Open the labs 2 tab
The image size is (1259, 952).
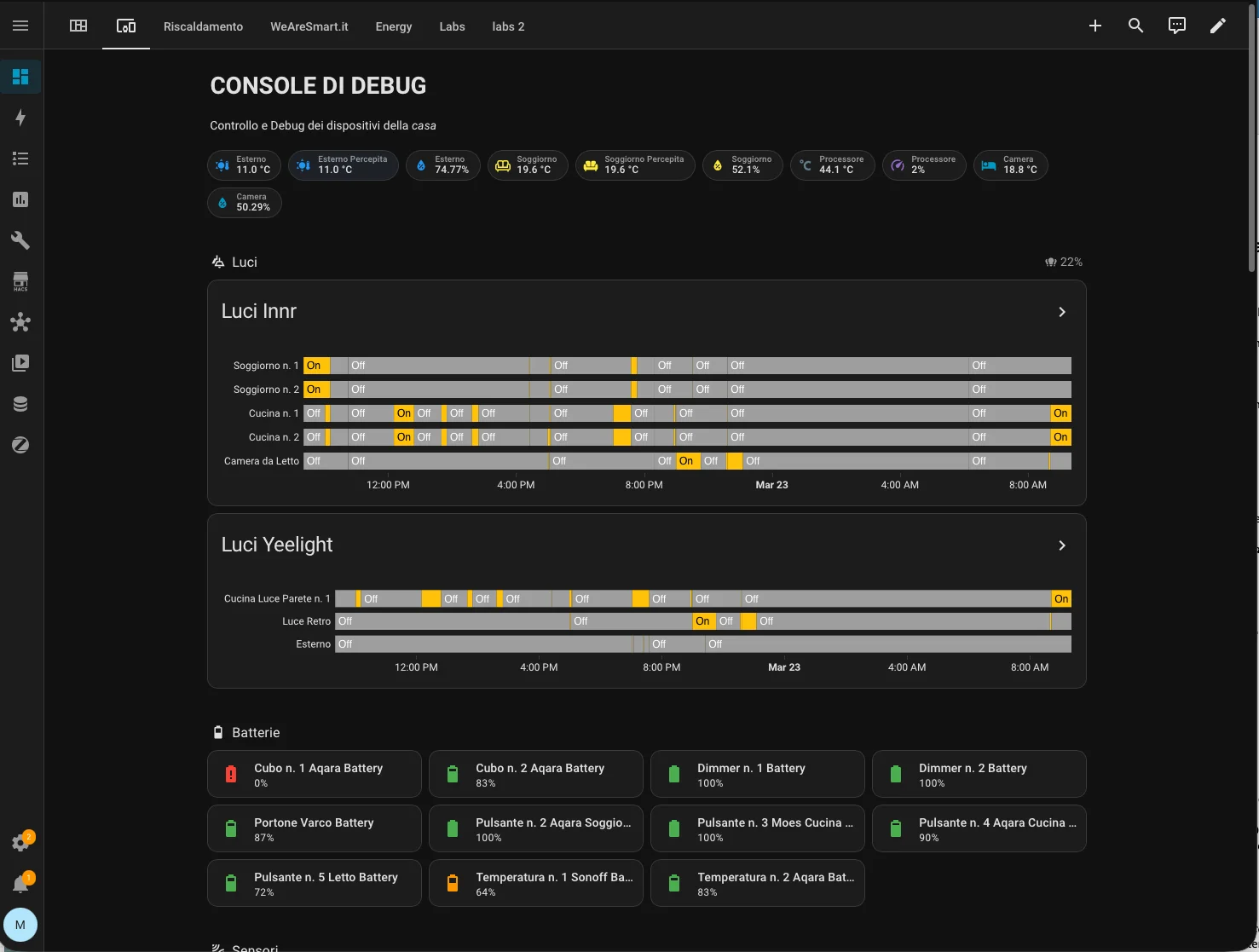click(x=508, y=26)
